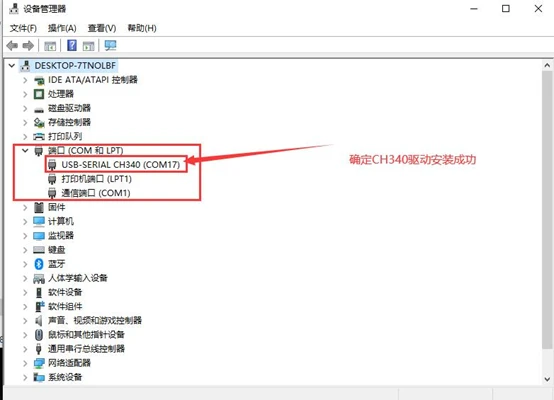This screenshot has height=400, width=554.
Task: Open the 查看(V) menu
Action: click(x=102, y=28)
